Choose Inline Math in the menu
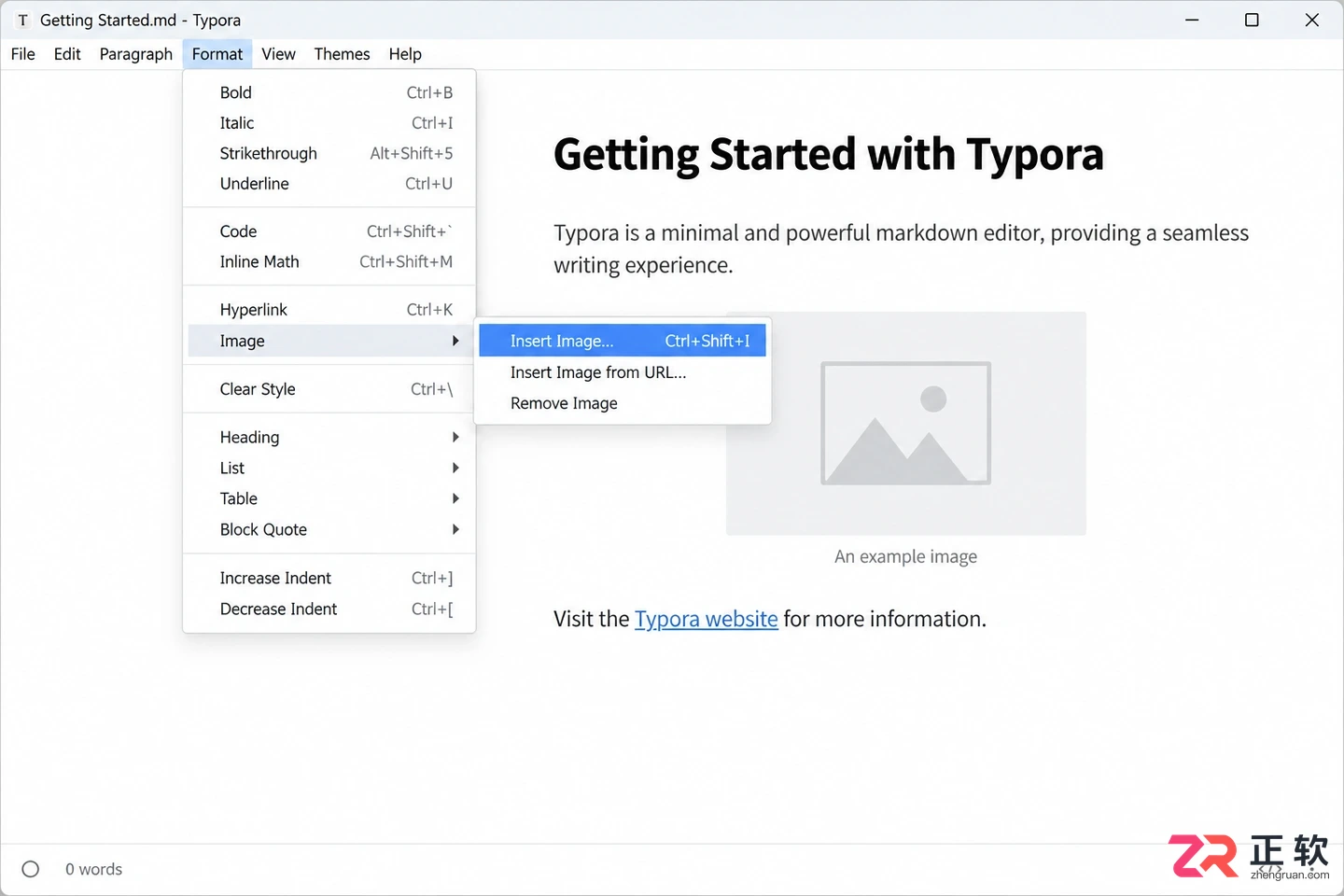 329,261
